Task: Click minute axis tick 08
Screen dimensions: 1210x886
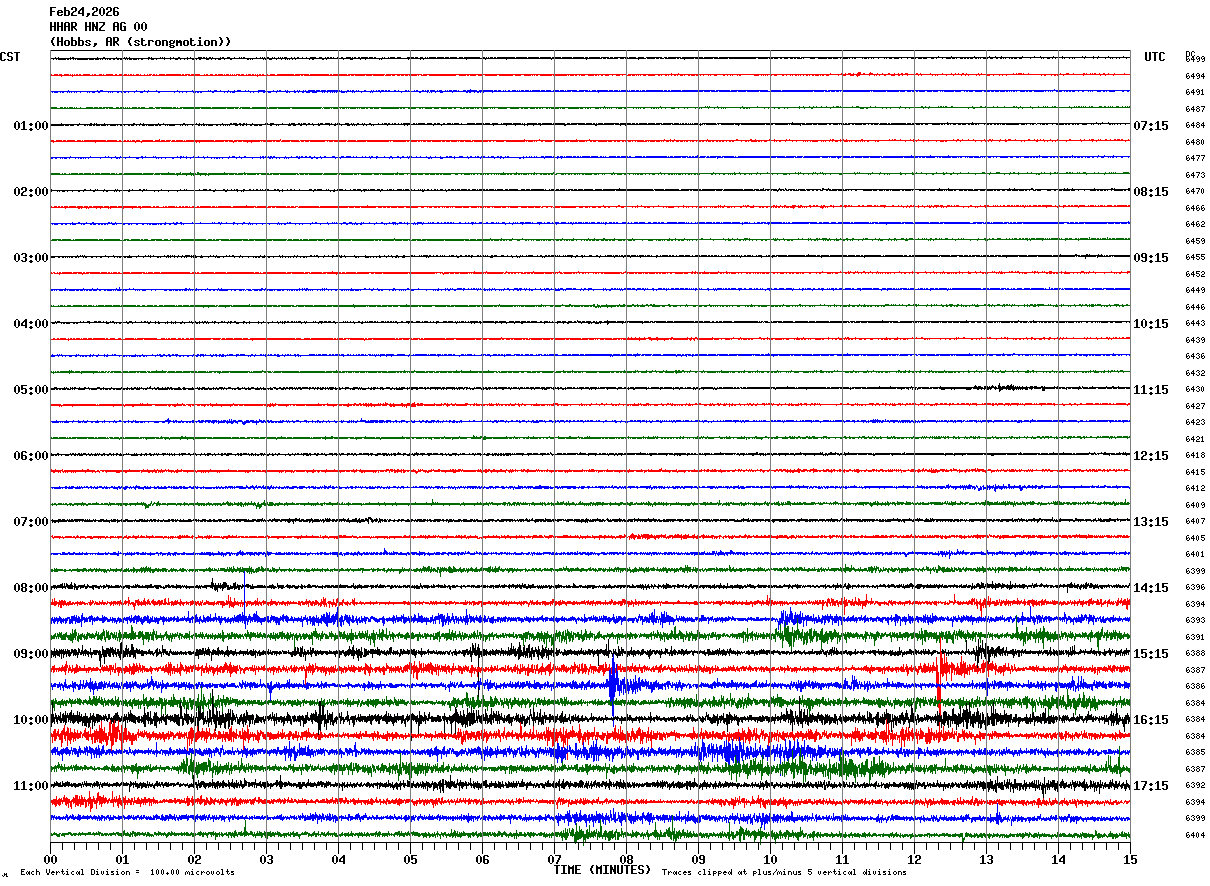Action: [626, 859]
